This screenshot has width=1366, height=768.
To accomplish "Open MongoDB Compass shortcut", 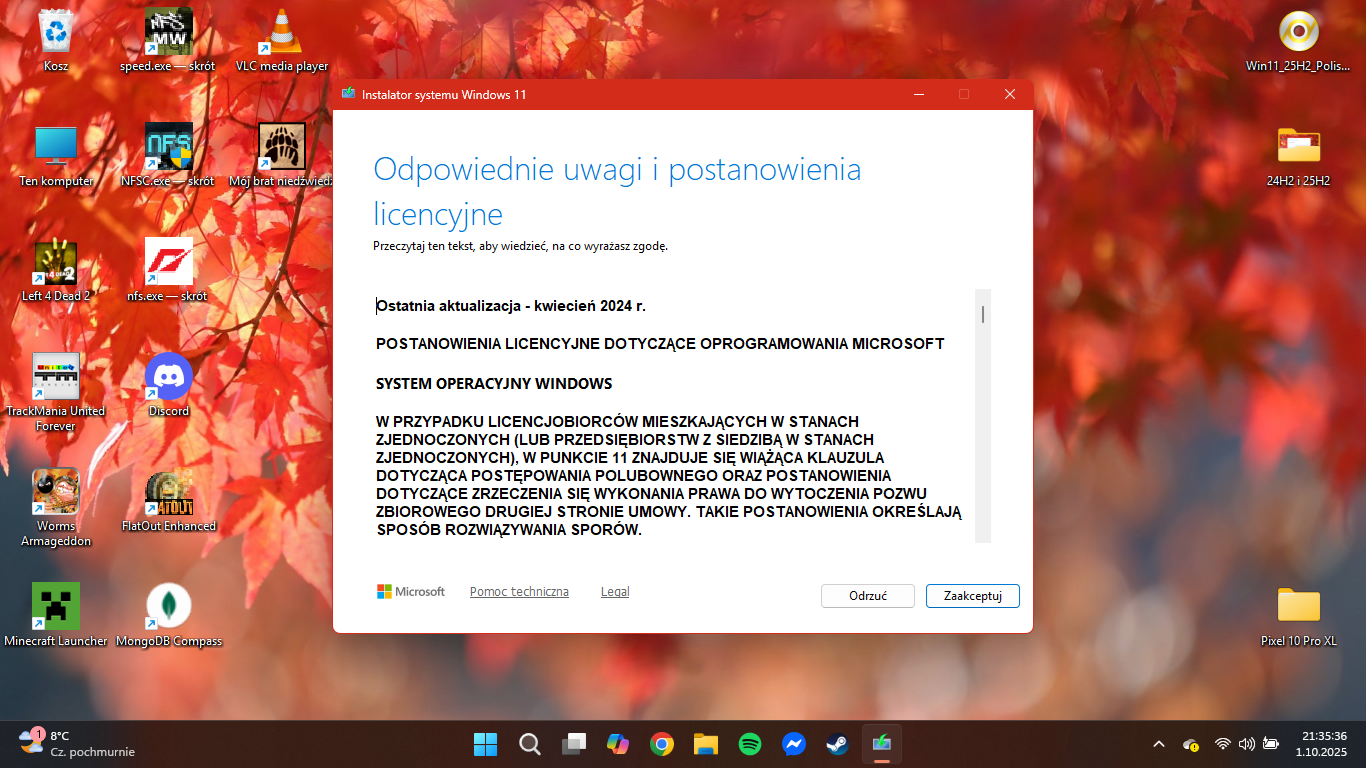I will point(169,607).
